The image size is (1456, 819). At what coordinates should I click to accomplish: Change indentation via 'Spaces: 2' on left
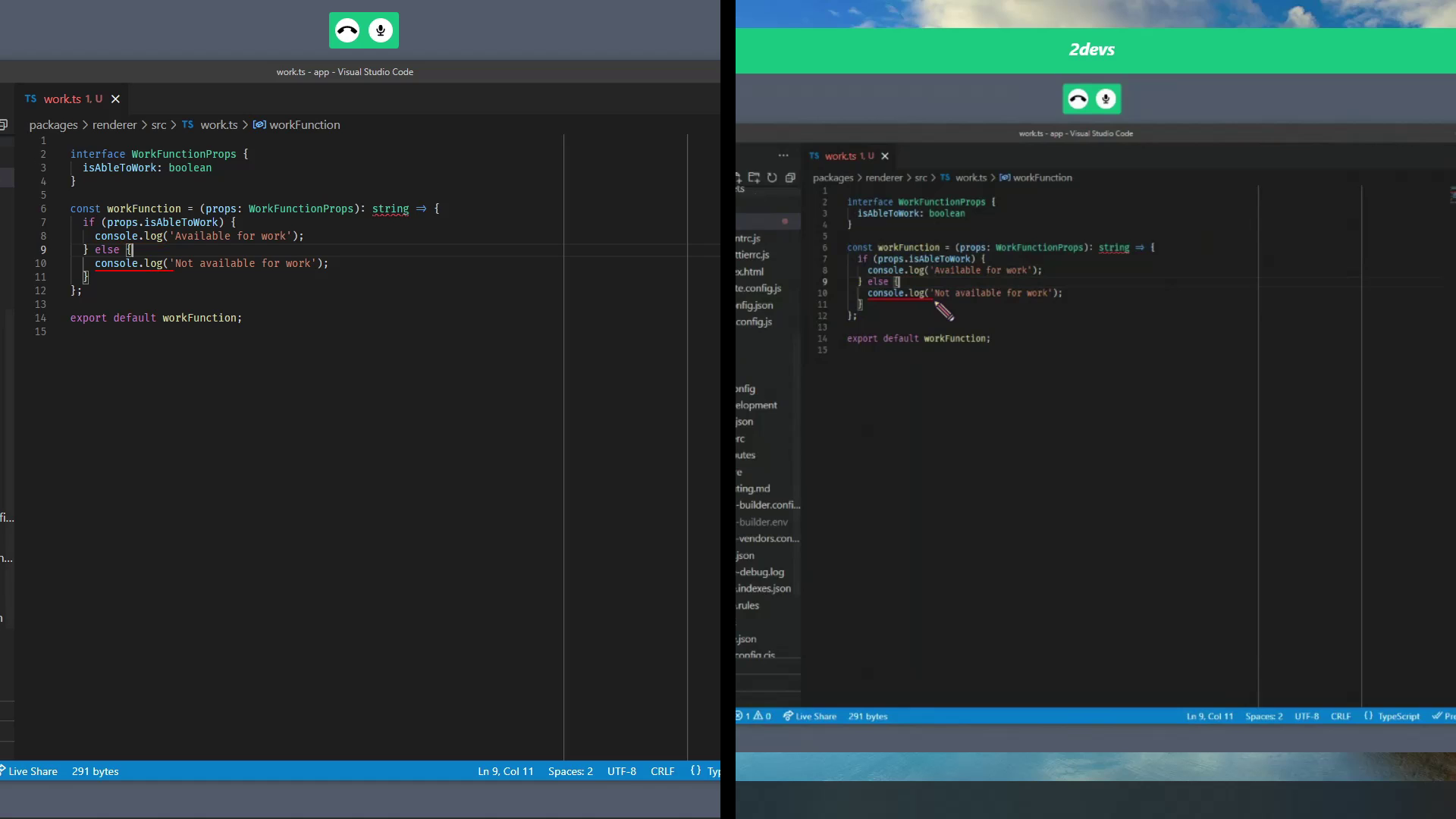570,771
